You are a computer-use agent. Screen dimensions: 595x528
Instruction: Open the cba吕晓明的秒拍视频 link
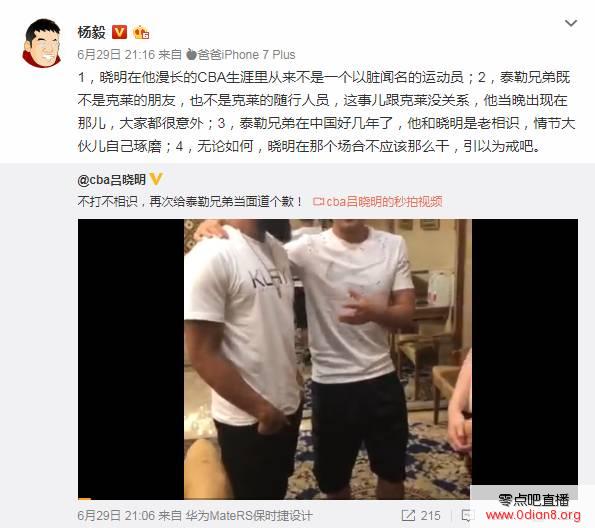point(384,202)
